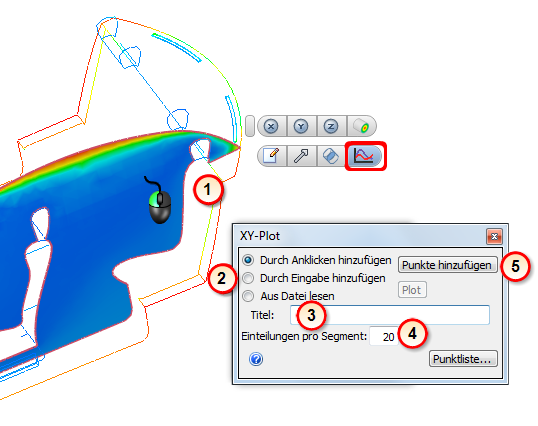Viewport: 538px width, 426px height.
Task: Select the X-axis cutting plane icon
Action: 271,126
